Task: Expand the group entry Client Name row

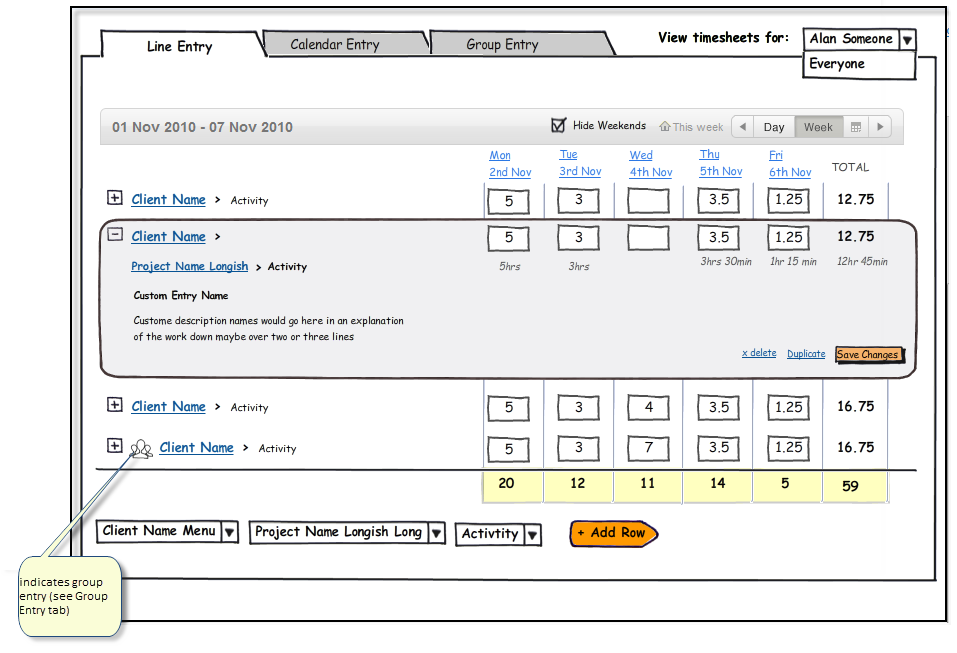Action: point(115,446)
